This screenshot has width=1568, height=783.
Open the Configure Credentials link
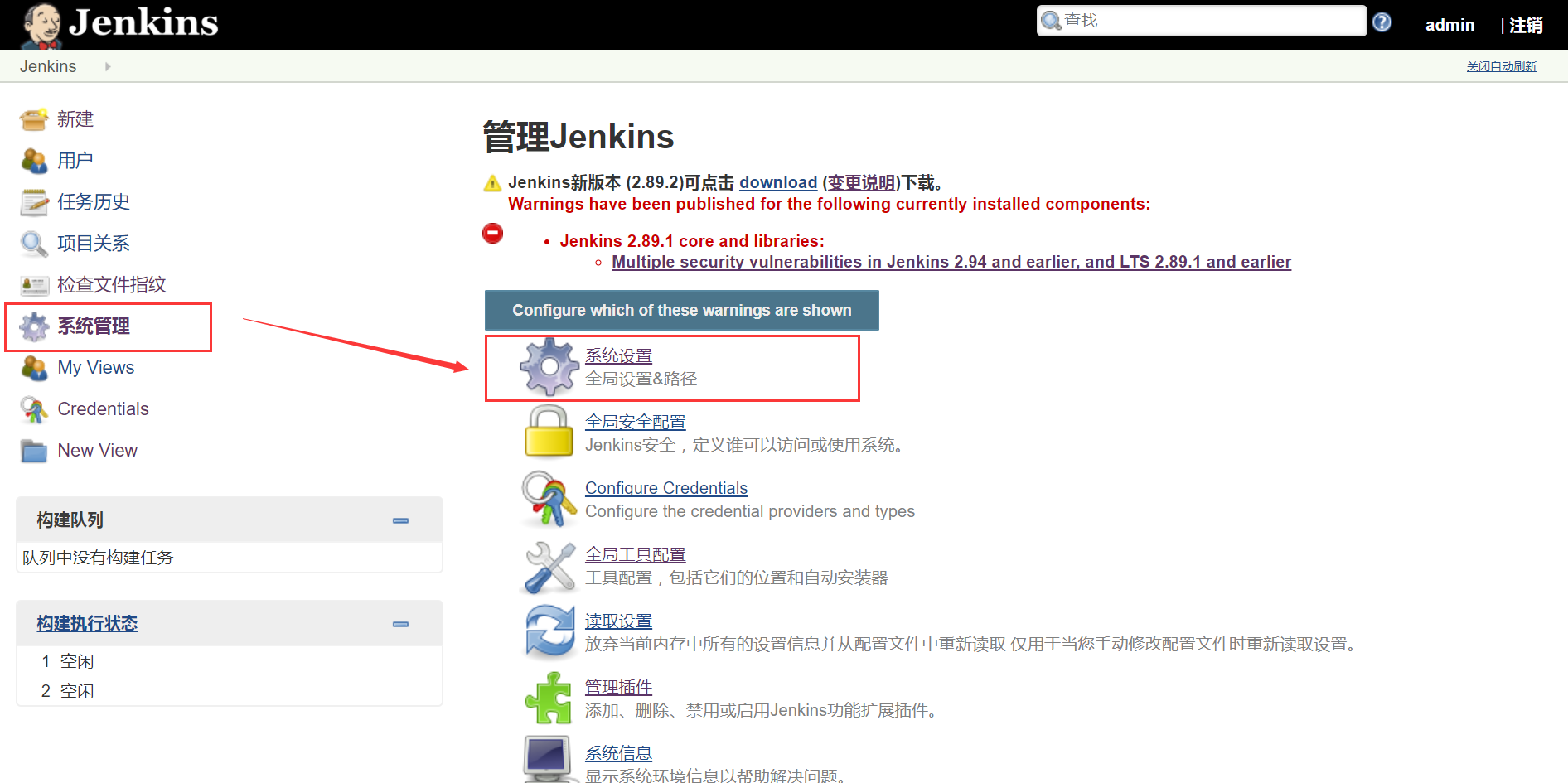[x=666, y=488]
